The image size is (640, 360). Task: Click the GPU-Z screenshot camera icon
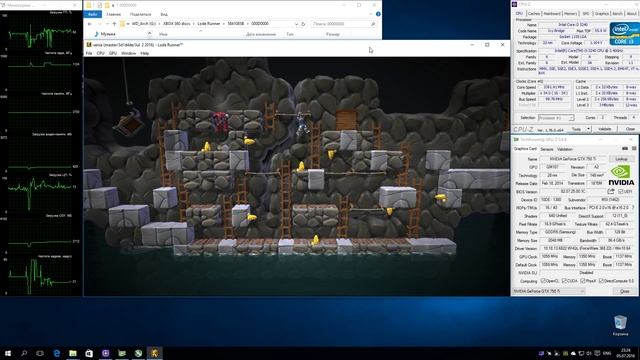[624, 149]
